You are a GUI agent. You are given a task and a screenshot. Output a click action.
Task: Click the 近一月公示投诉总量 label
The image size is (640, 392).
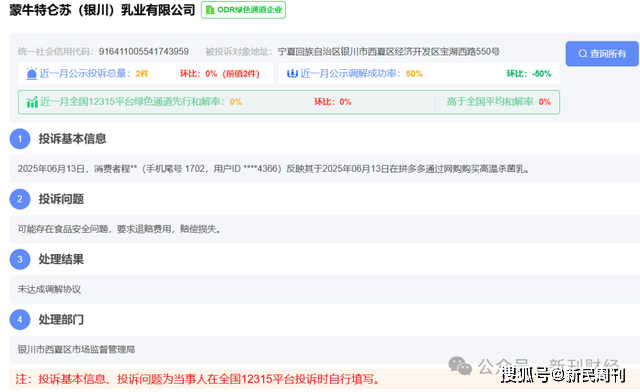click(85, 74)
